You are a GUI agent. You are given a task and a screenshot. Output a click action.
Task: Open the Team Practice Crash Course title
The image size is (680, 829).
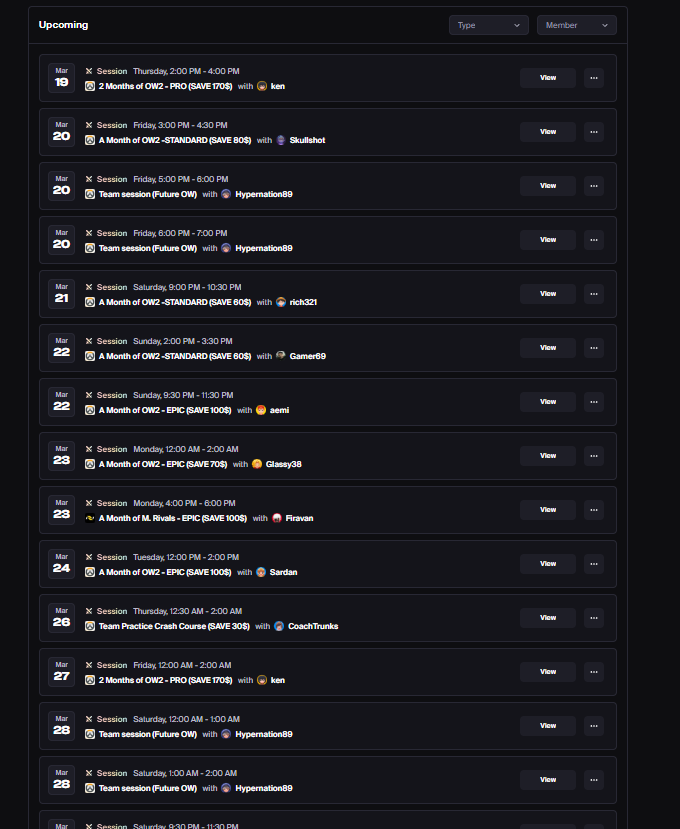point(174,626)
